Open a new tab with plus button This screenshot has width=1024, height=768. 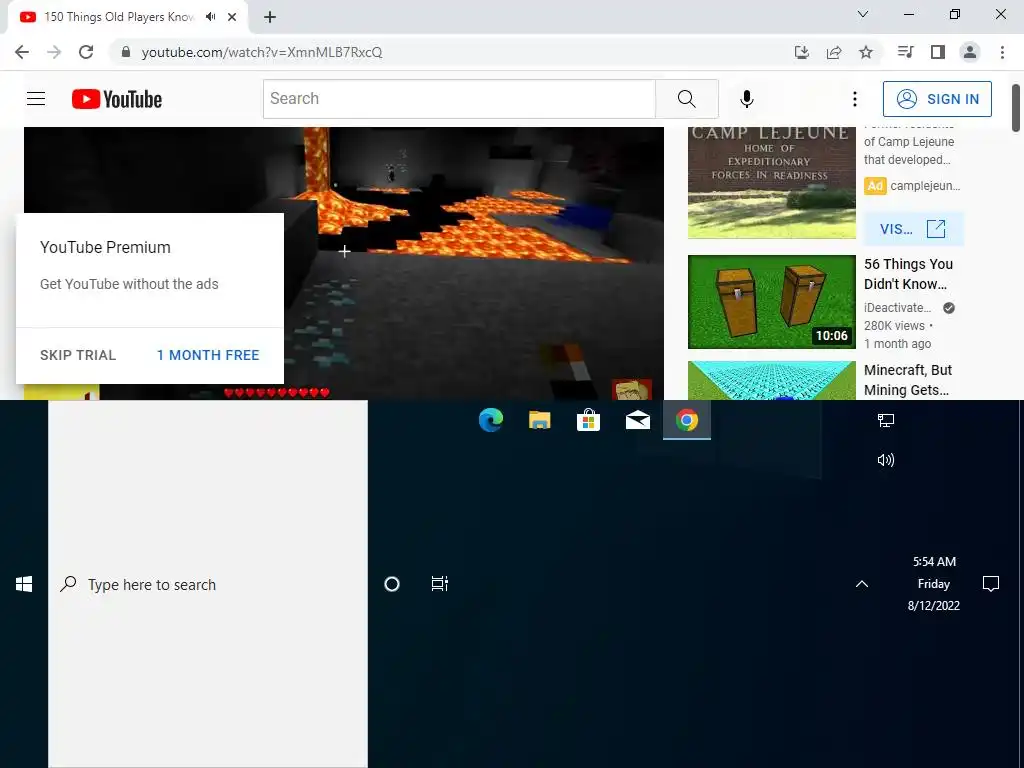270,18
